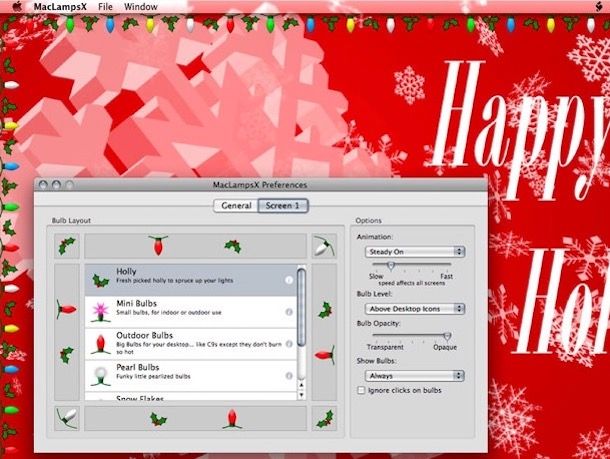The image size is (610, 459).
Task: Click the holly icon in the top-left corner slot
Action: click(x=67, y=246)
